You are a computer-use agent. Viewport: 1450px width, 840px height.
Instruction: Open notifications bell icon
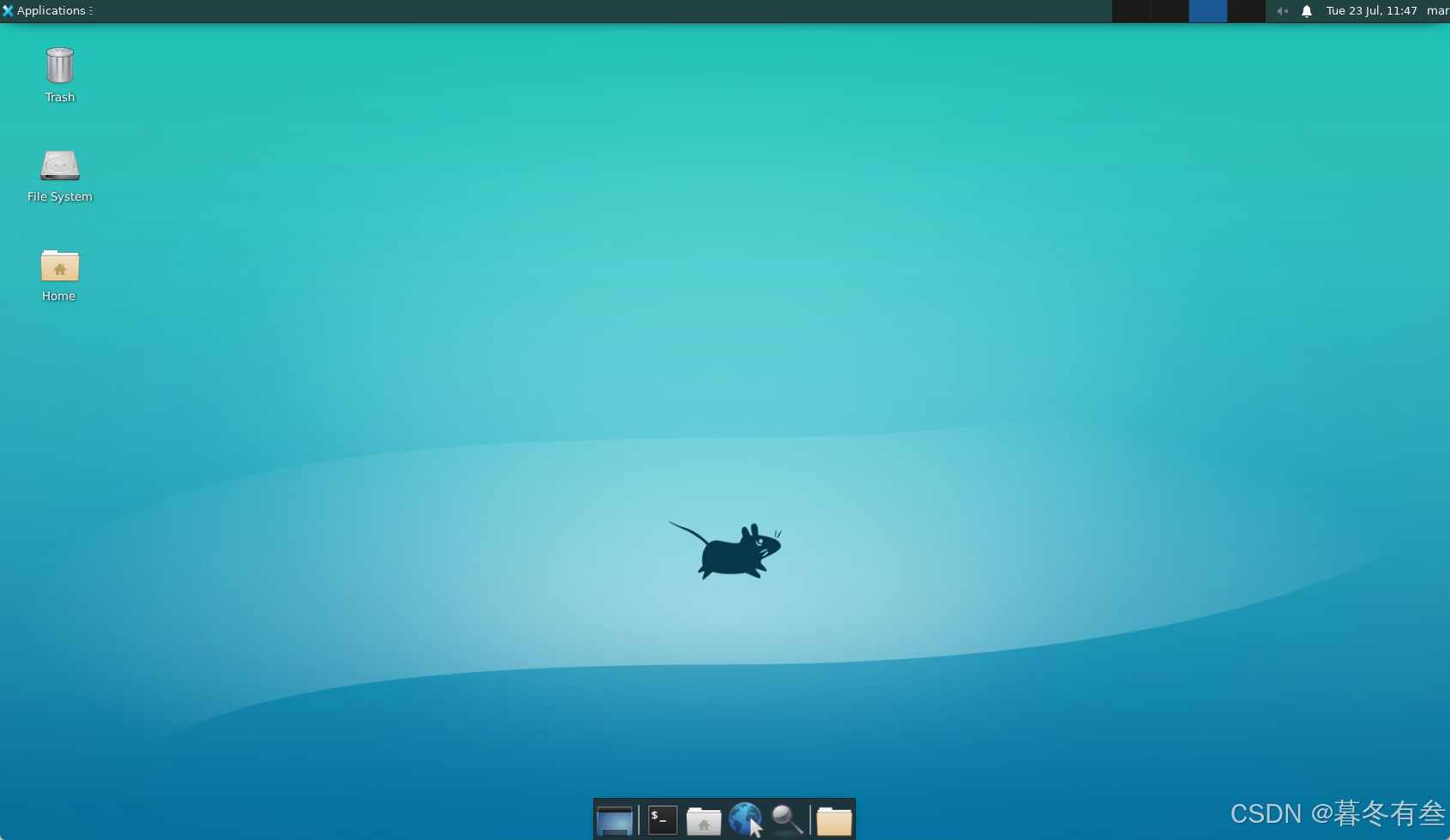[1307, 11]
